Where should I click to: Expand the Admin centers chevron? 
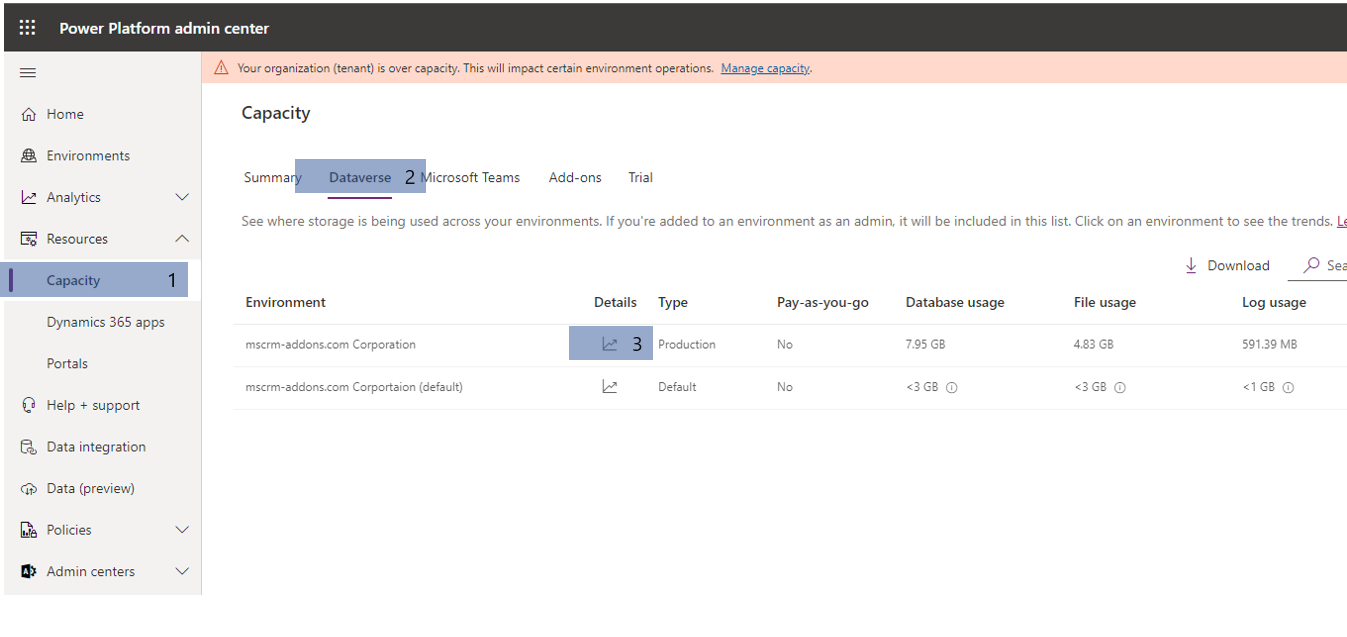pyautogui.click(x=182, y=572)
